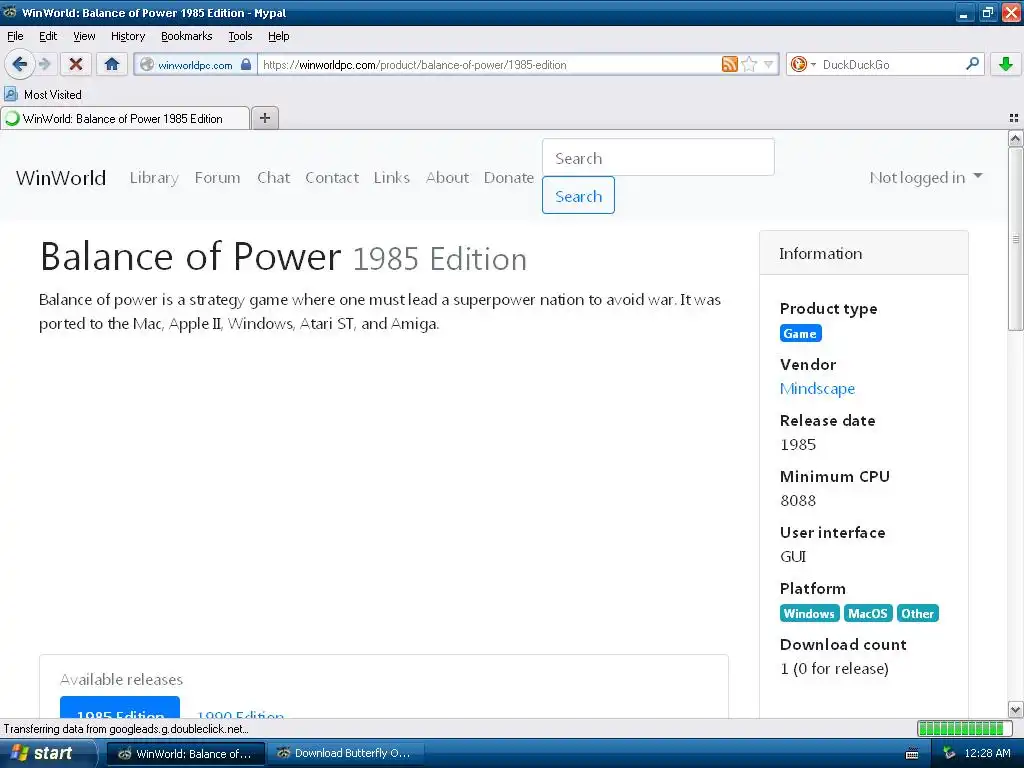Click the Release date value 1985
1024x768 pixels.
point(798,445)
